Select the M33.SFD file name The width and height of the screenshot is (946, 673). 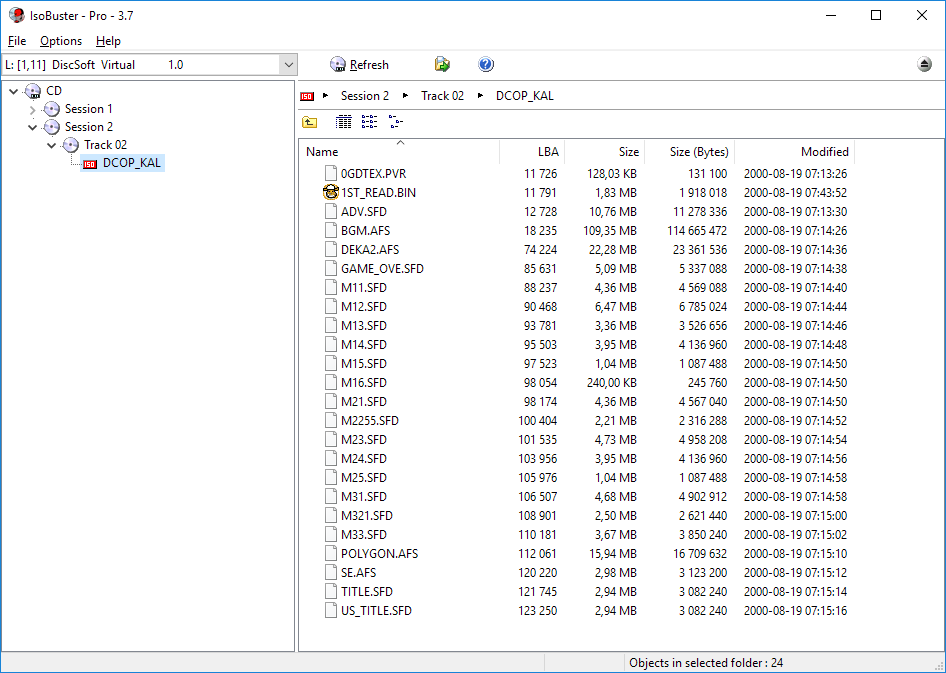point(364,534)
